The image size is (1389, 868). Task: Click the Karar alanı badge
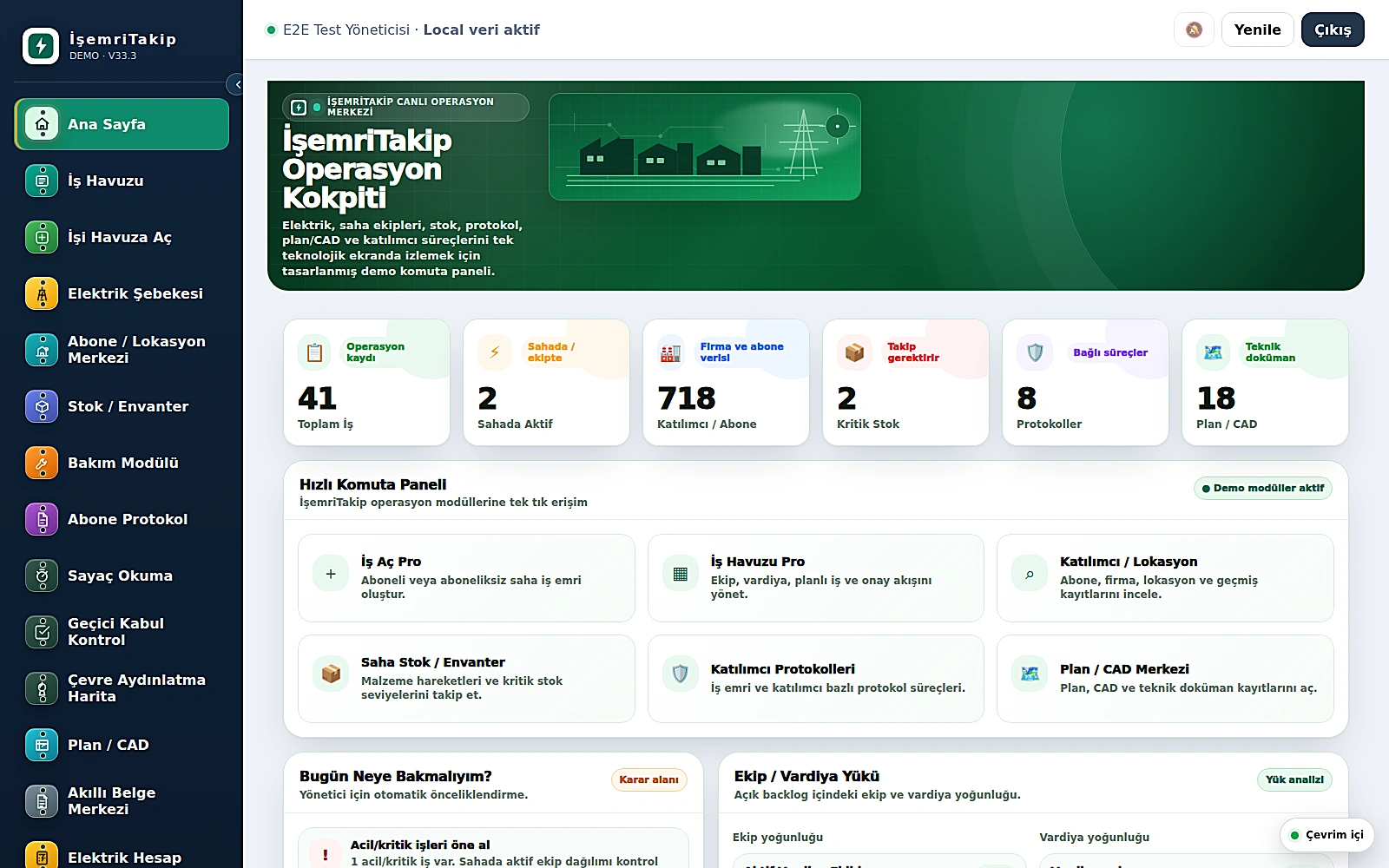[x=648, y=779]
